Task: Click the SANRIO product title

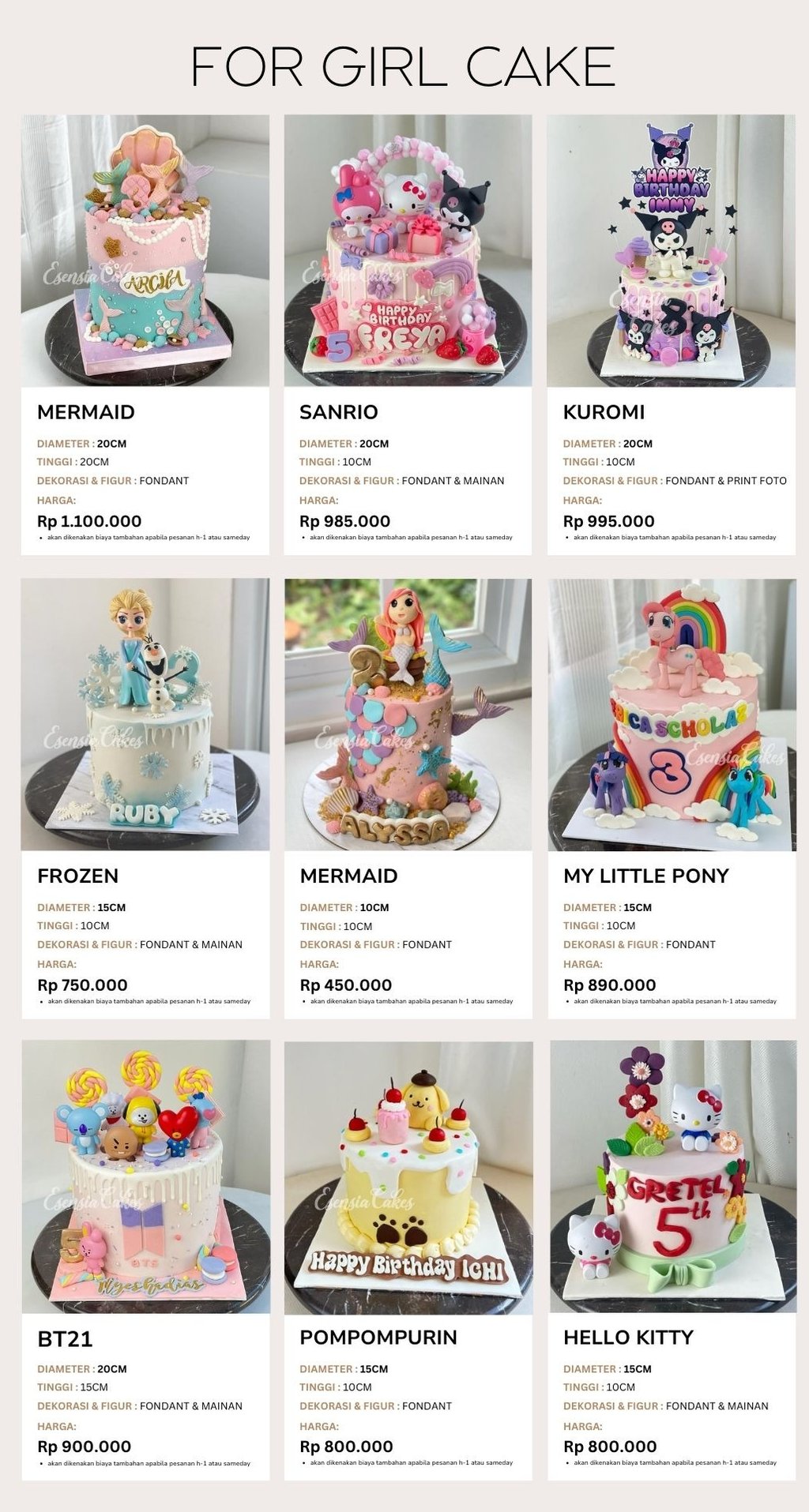Action: click(339, 412)
